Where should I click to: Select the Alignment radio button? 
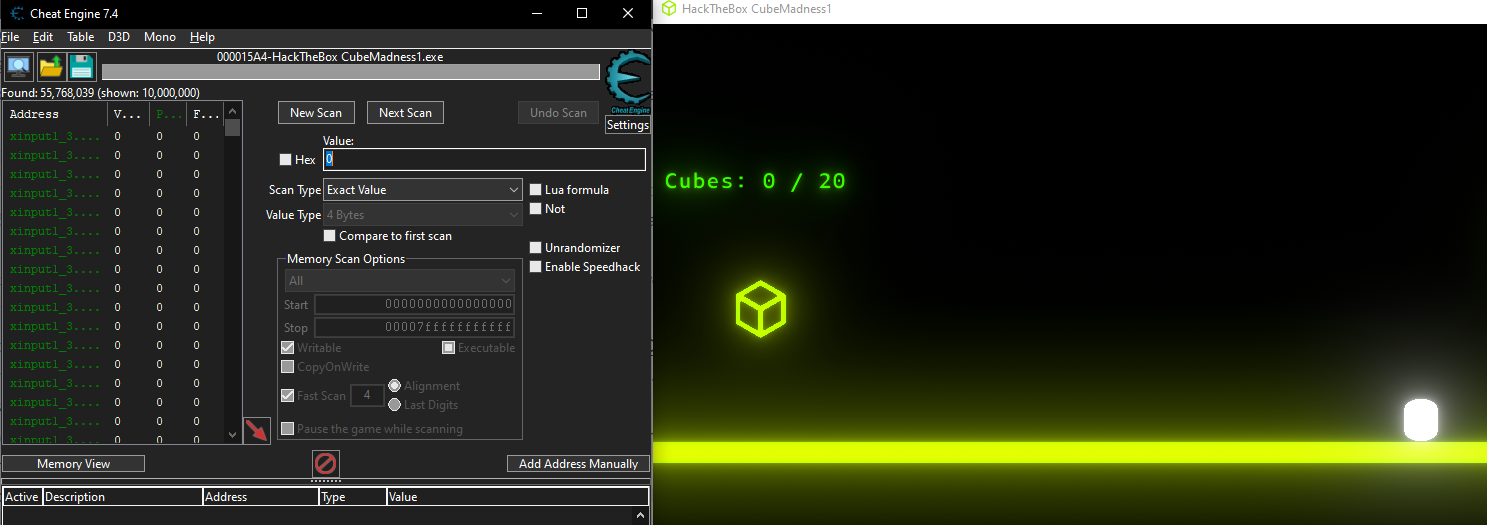point(394,386)
